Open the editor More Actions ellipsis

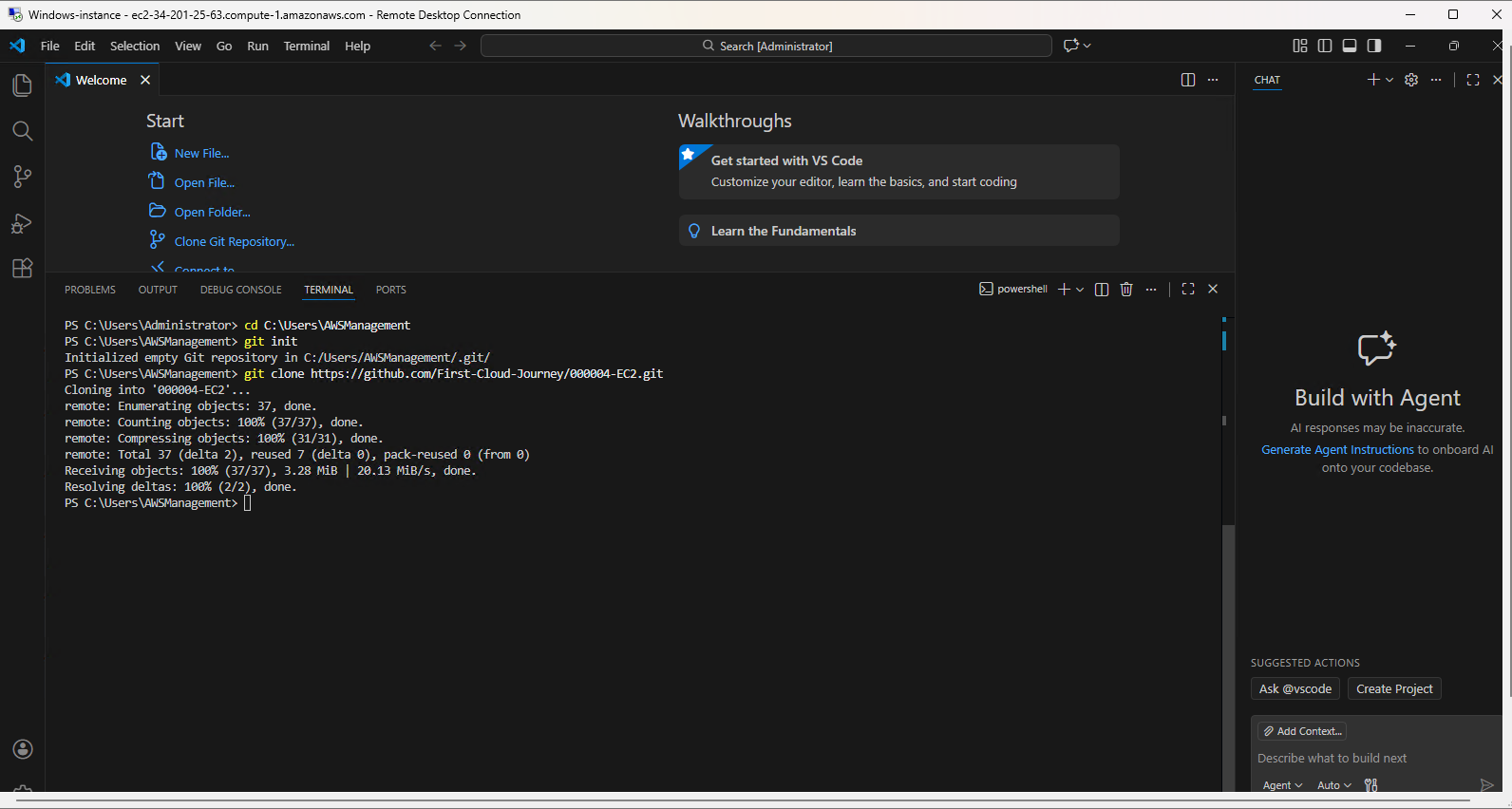(x=1213, y=80)
